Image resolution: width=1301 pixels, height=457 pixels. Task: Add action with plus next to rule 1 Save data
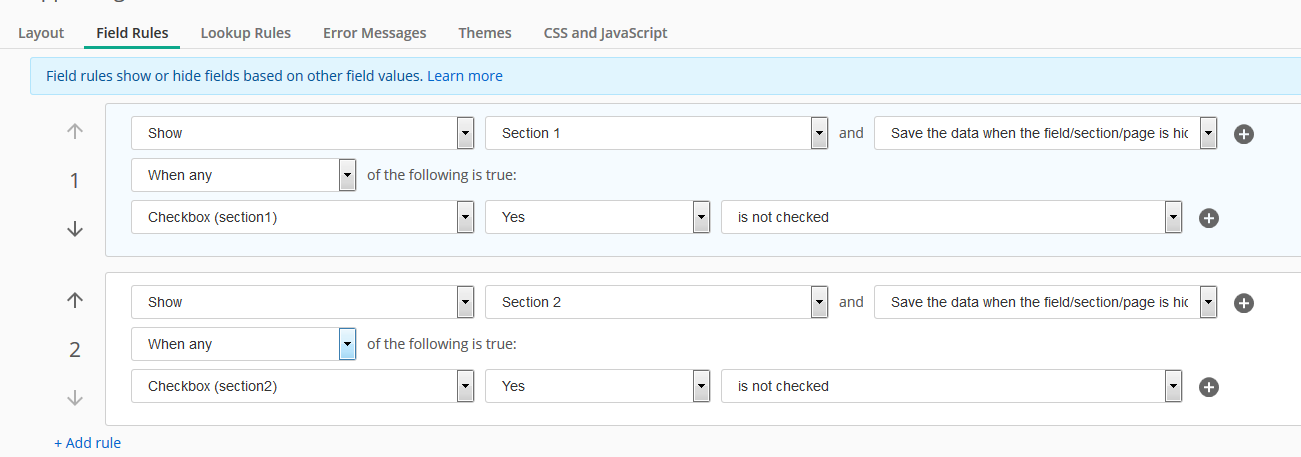tap(1244, 134)
